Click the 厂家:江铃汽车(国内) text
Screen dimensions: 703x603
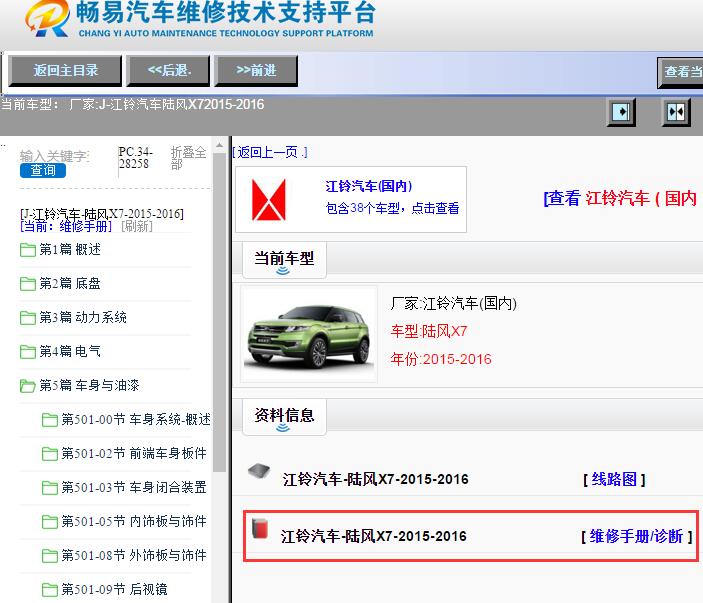[x=453, y=304]
